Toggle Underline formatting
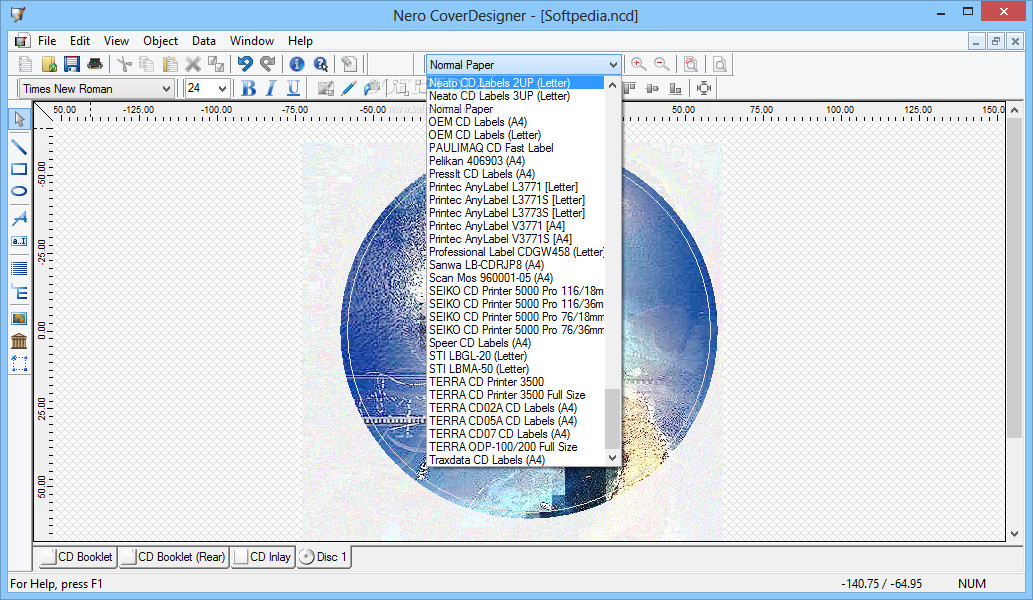Image resolution: width=1033 pixels, height=600 pixels. pos(293,88)
